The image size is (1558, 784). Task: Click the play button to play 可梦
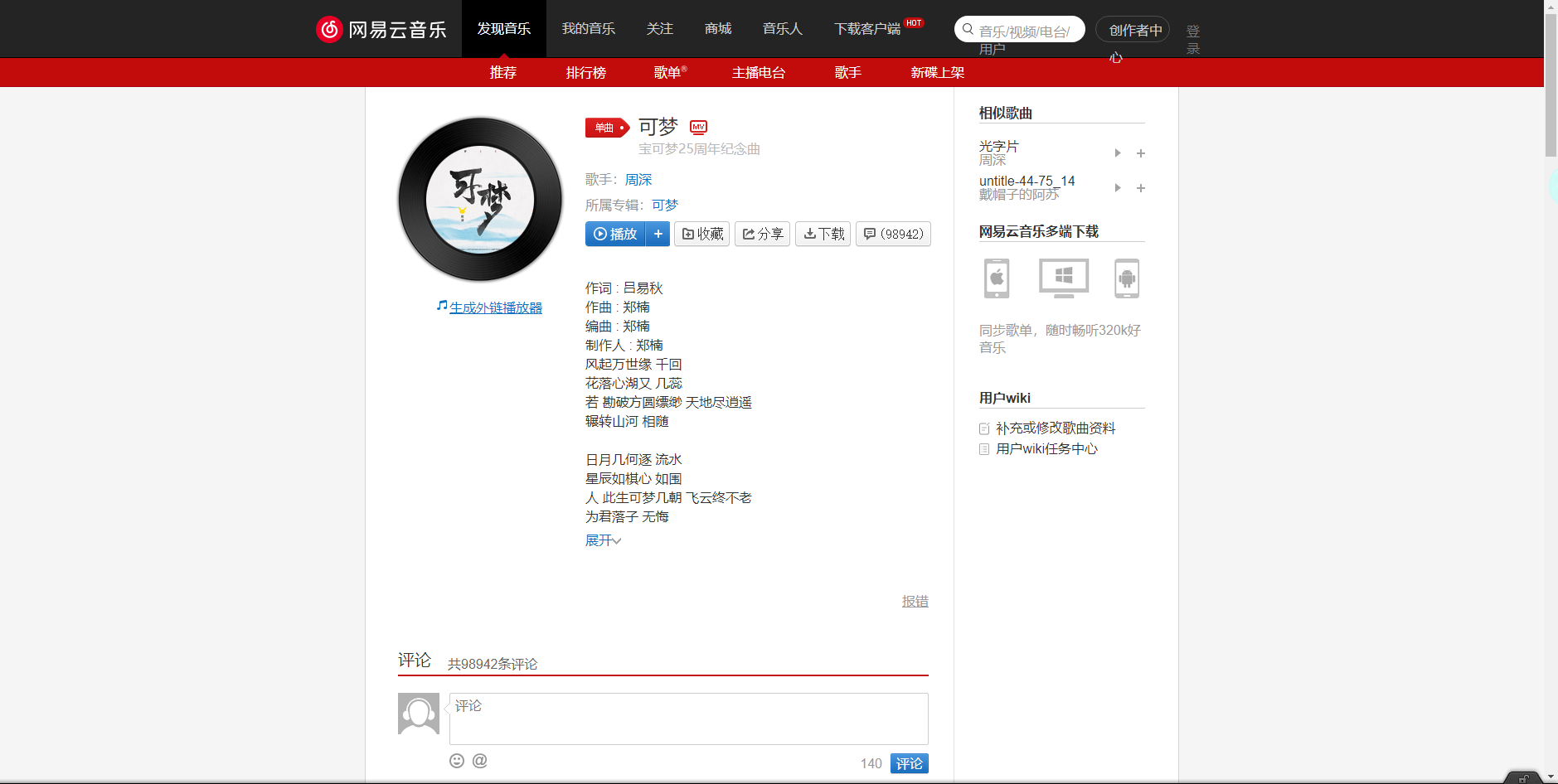(x=615, y=234)
